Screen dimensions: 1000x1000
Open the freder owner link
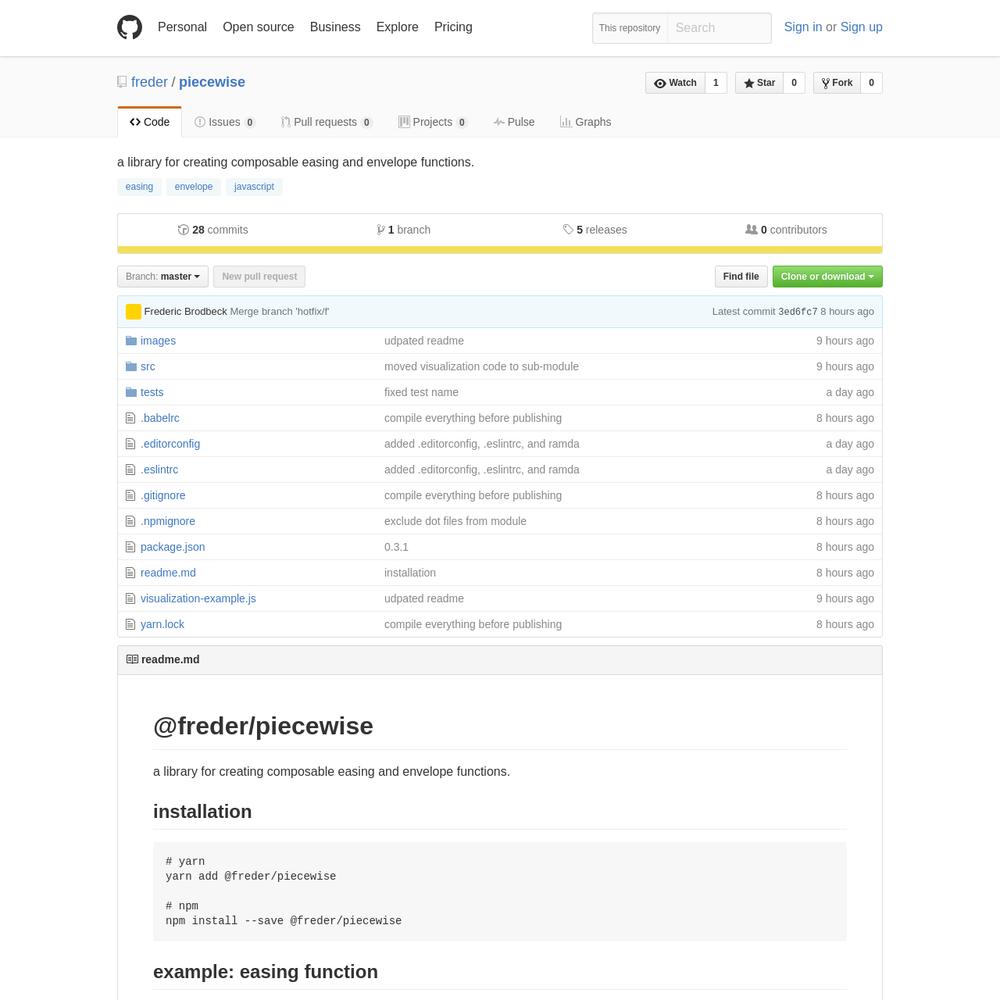pos(149,82)
